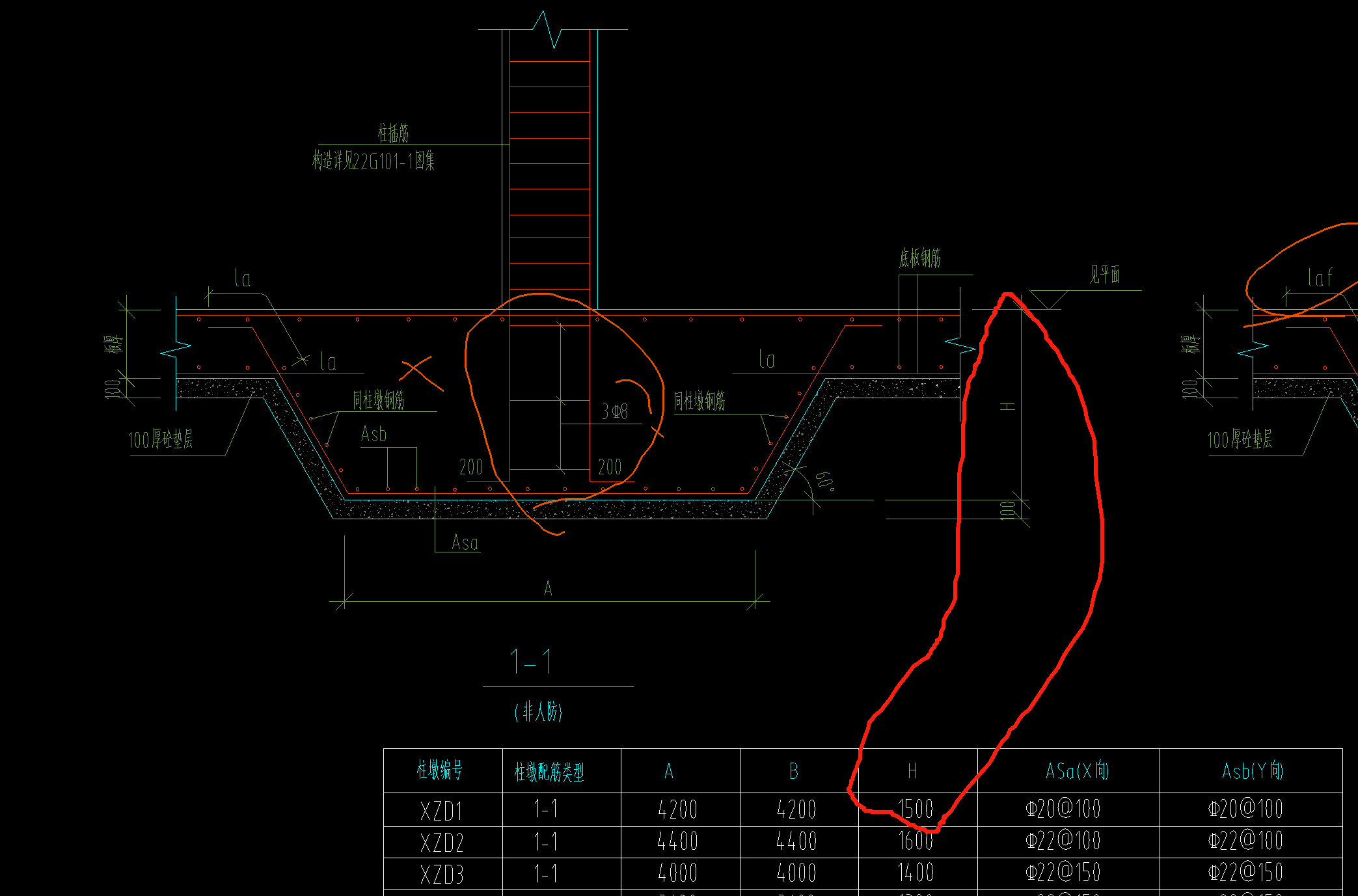
Task: Click the 见平面 elevation label
Action: (1105, 275)
